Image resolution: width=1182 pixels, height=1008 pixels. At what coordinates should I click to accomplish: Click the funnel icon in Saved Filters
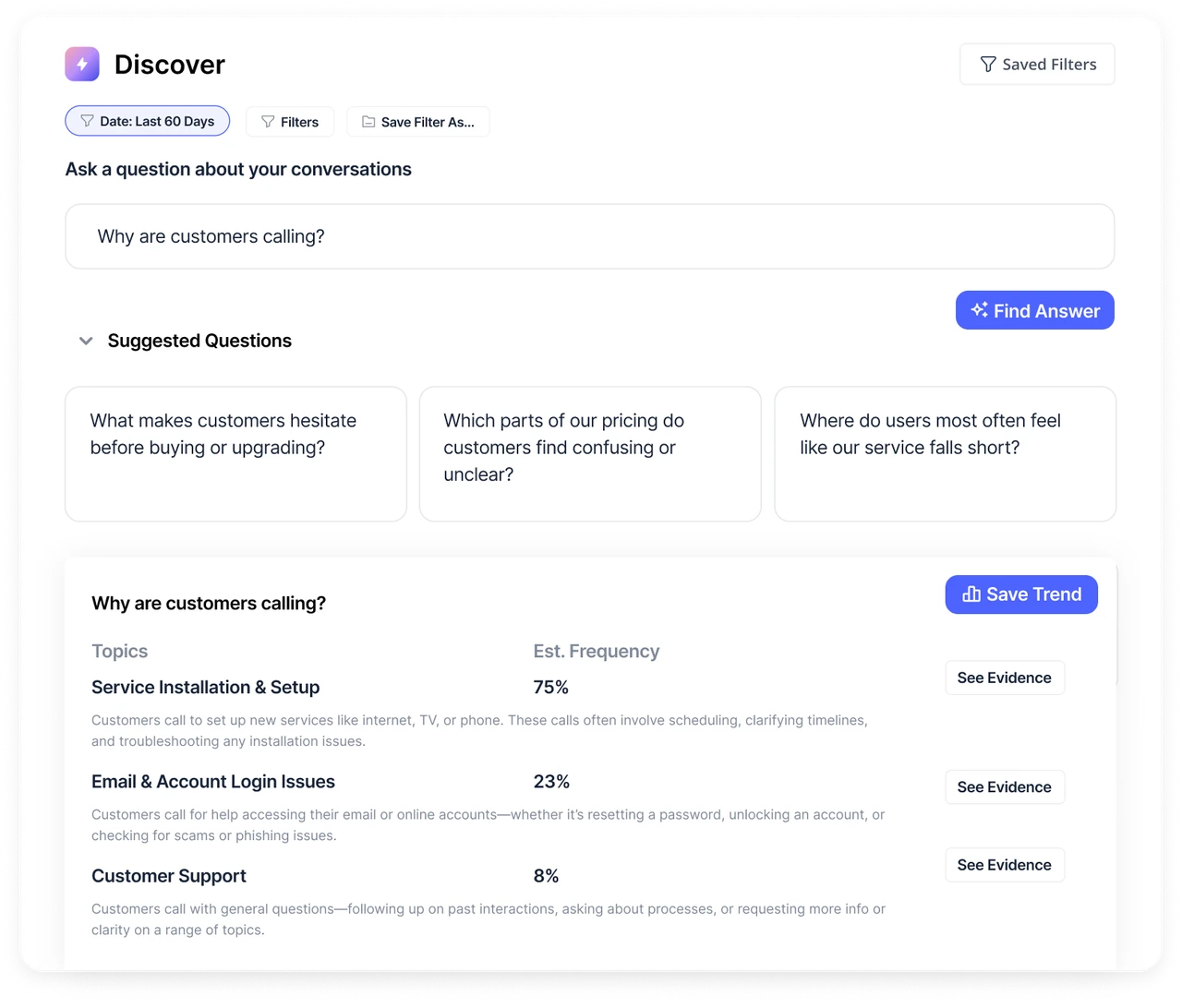(x=988, y=65)
